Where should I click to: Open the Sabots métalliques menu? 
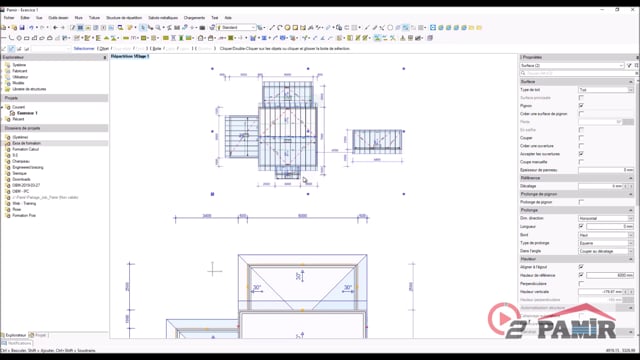163,18
